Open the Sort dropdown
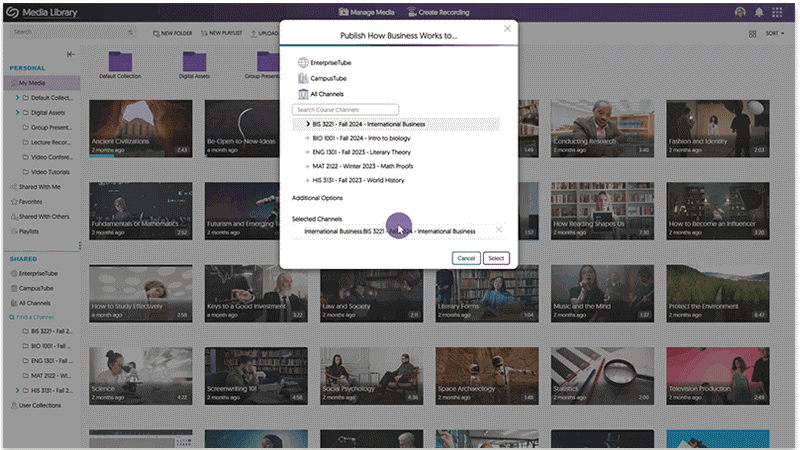The image size is (800, 450). tap(774, 33)
